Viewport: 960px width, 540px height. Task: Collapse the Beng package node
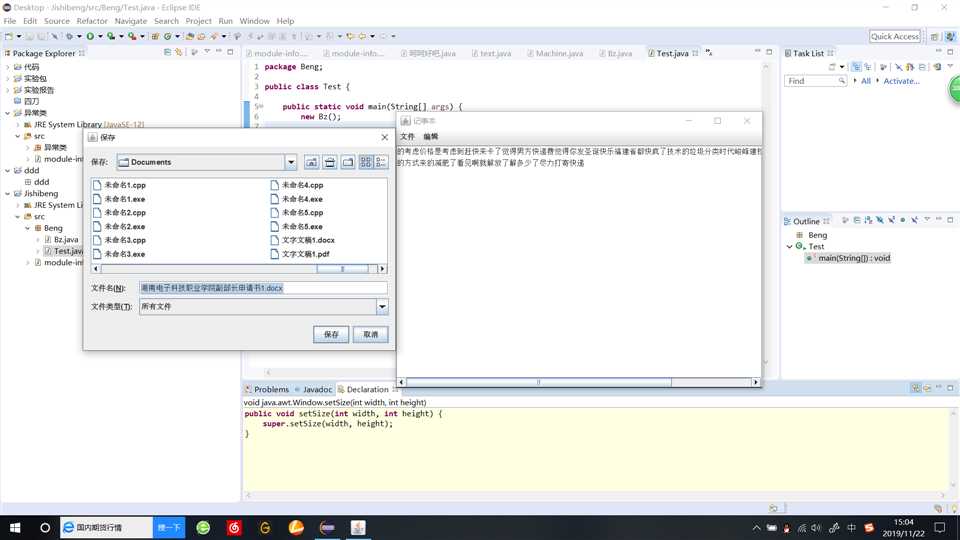[x=28, y=228]
